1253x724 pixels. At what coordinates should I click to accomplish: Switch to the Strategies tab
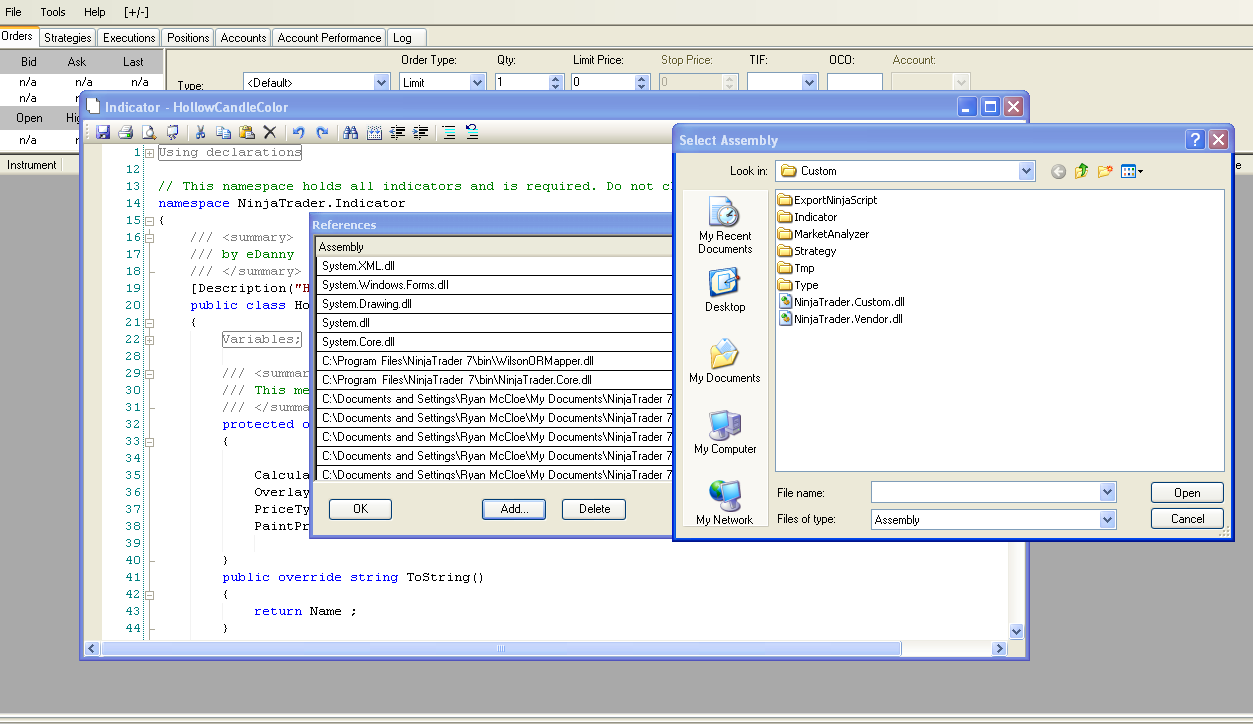68,38
